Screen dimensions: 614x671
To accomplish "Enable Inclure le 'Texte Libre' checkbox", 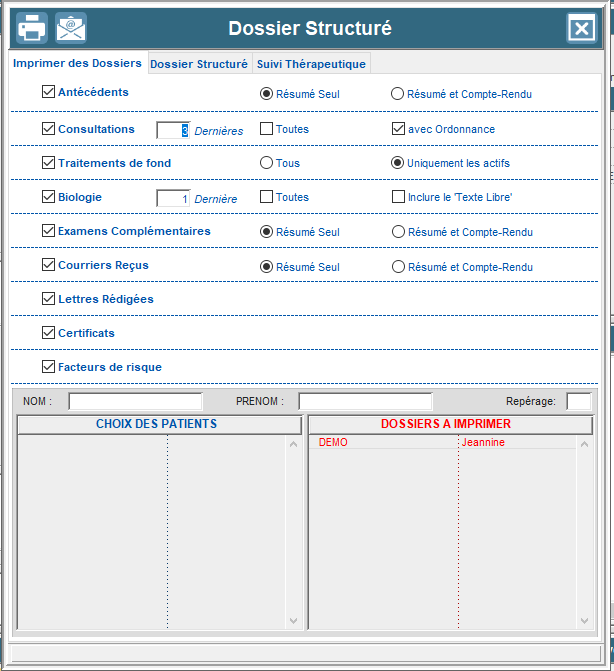I will 398,197.
